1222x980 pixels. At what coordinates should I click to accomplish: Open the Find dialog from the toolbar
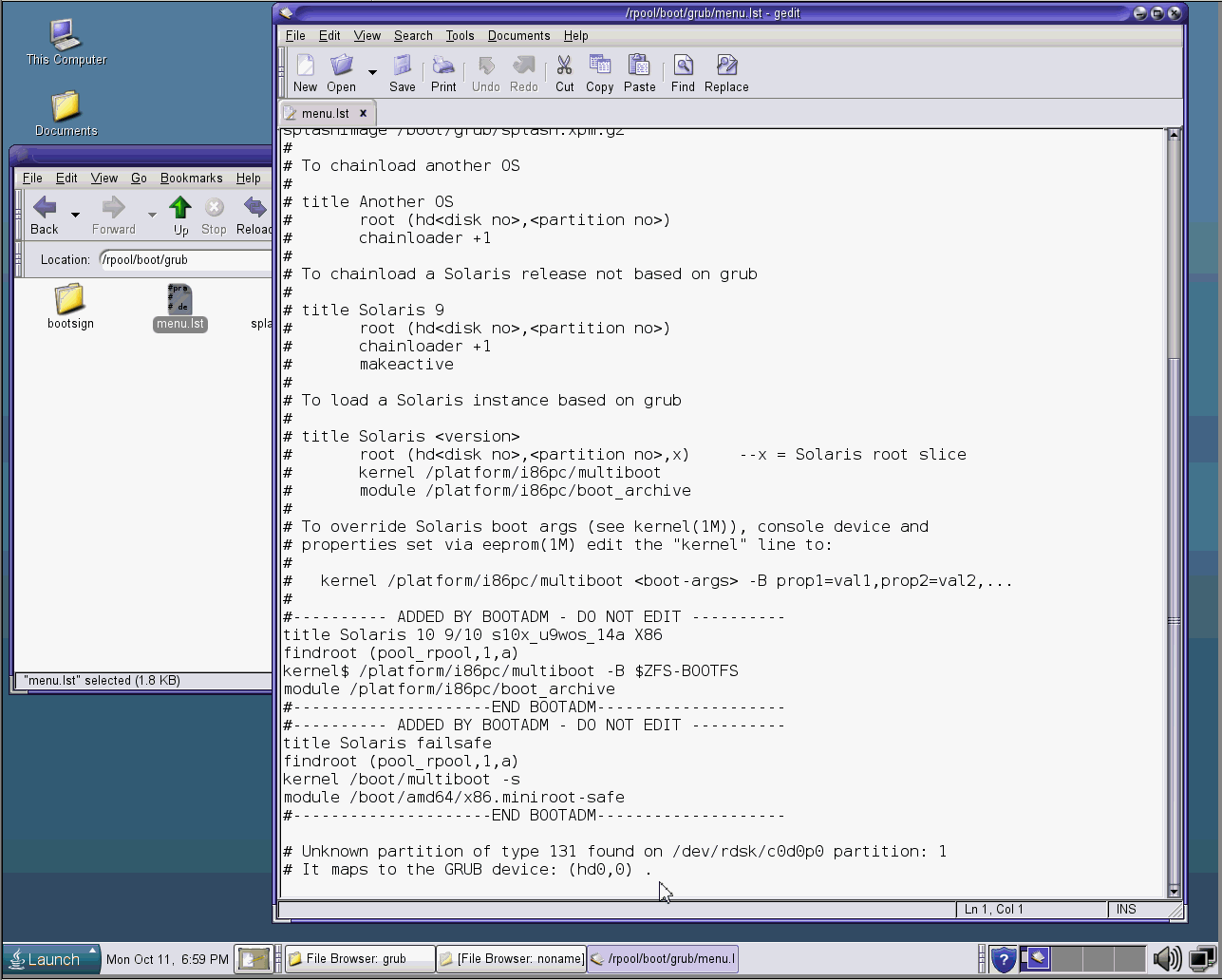[683, 73]
